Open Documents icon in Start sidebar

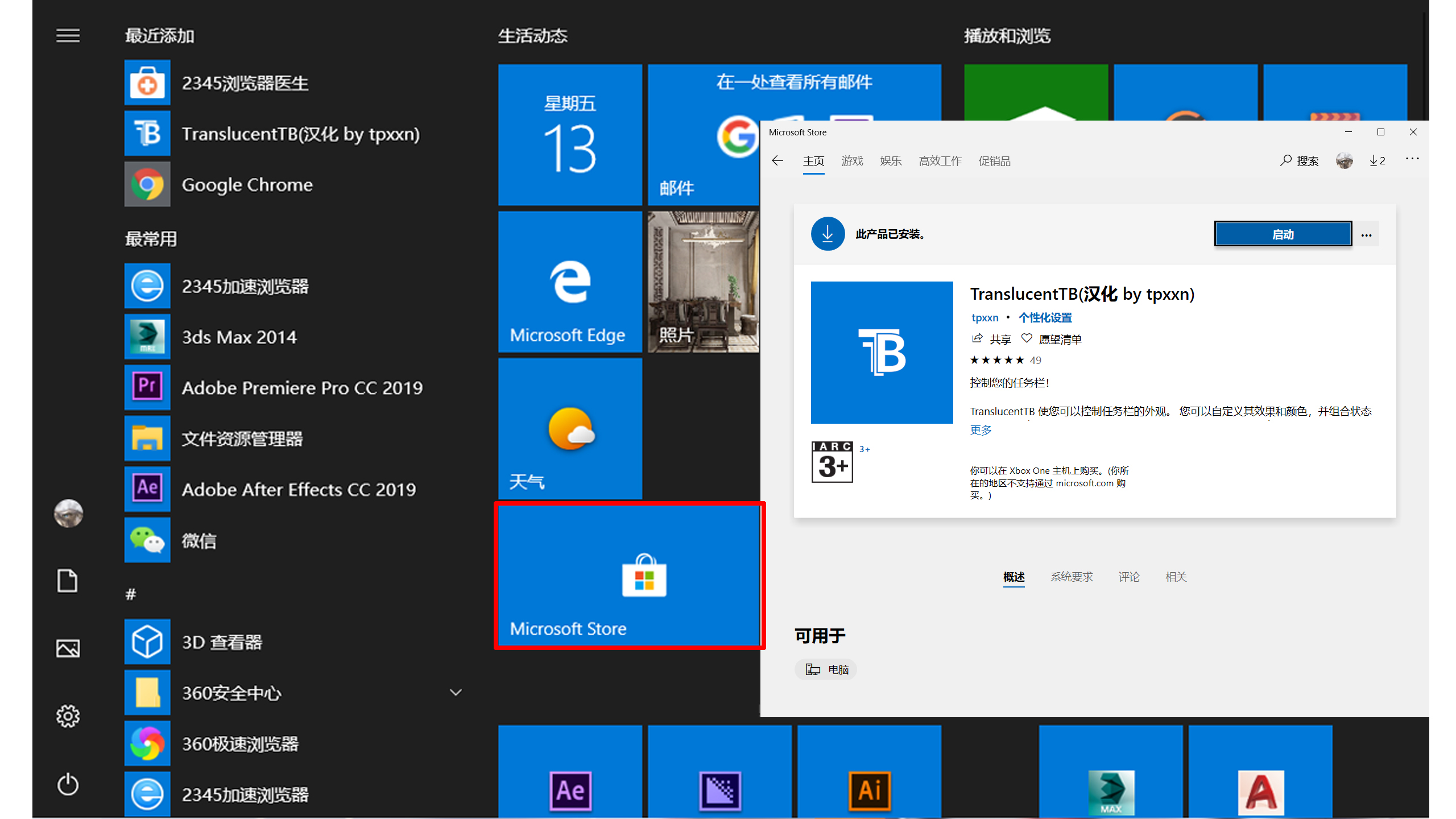pyautogui.click(x=68, y=581)
